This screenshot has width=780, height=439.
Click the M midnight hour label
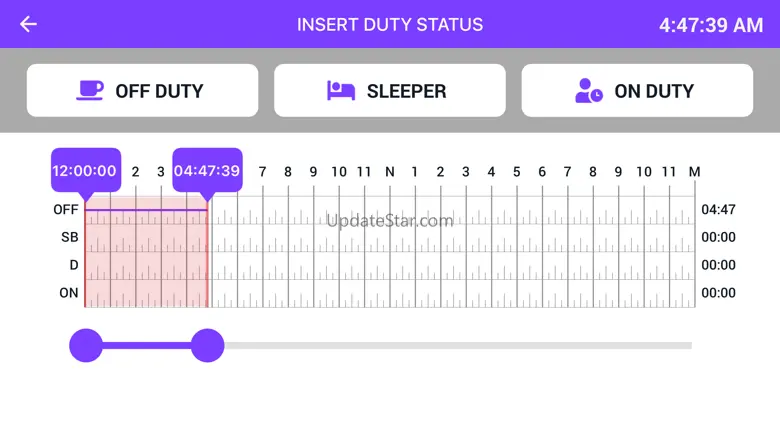click(695, 172)
